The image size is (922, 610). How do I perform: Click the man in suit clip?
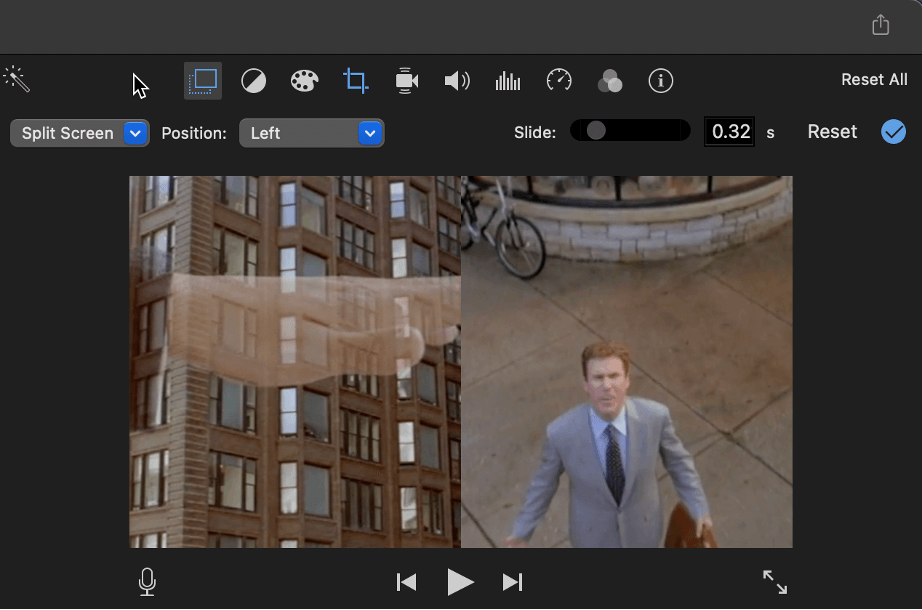point(627,362)
